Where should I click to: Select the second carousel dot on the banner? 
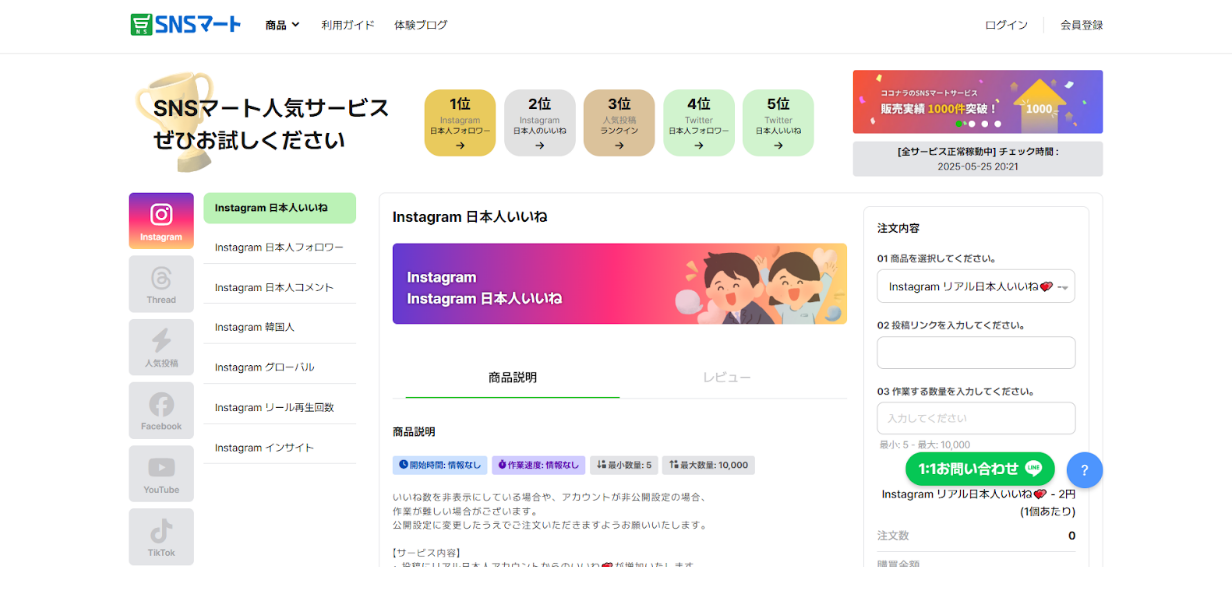coord(972,124)
